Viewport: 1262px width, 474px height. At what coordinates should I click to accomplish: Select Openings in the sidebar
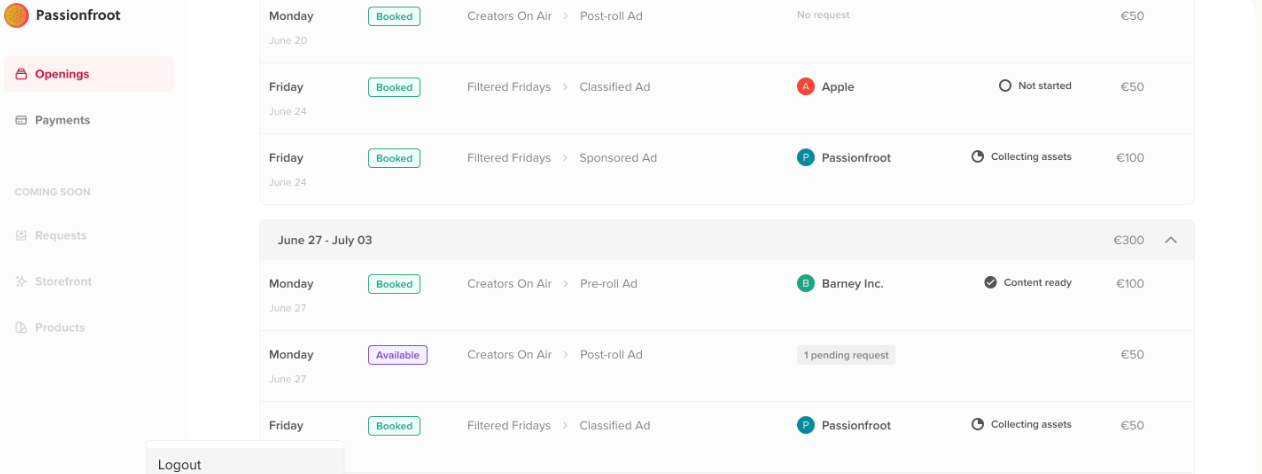(62, 74)
